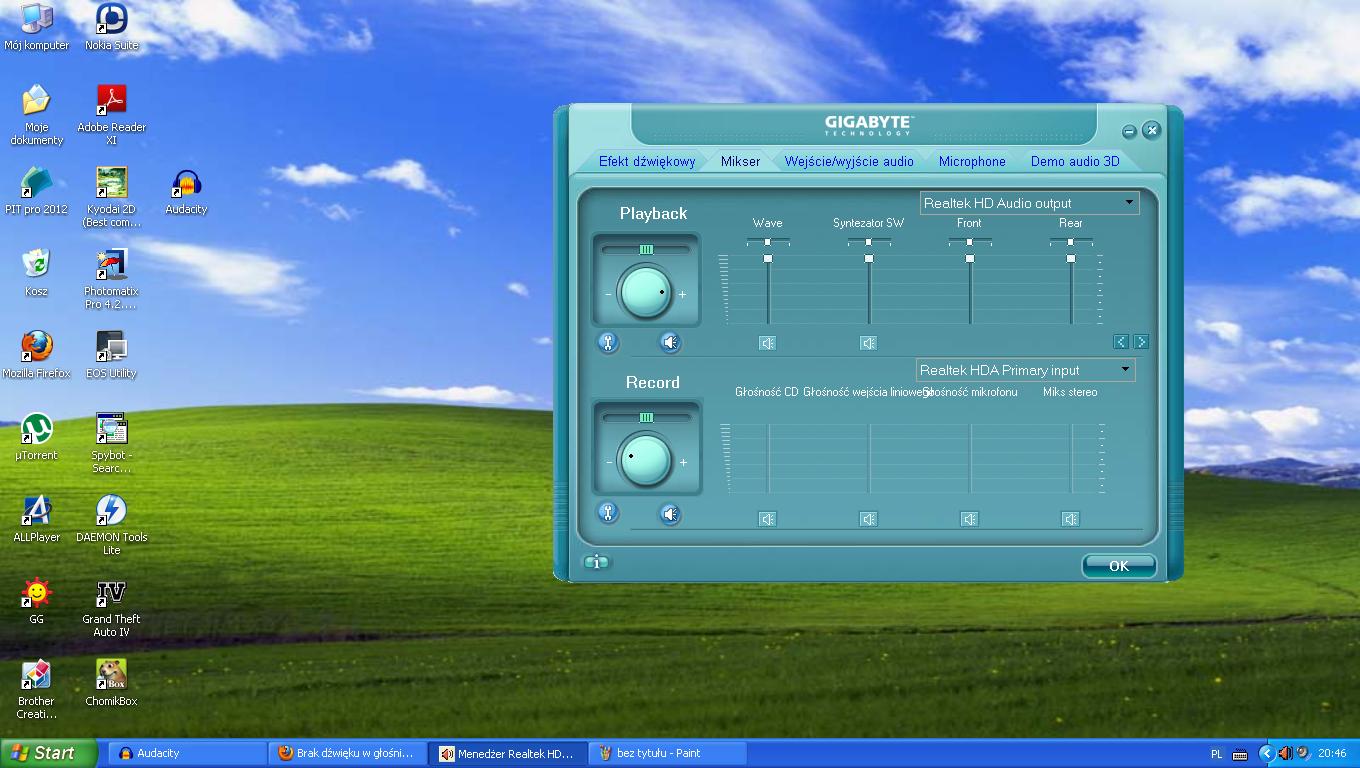Open the Windows Start menu
1360x768 pixels.
(x=49, y=753)
